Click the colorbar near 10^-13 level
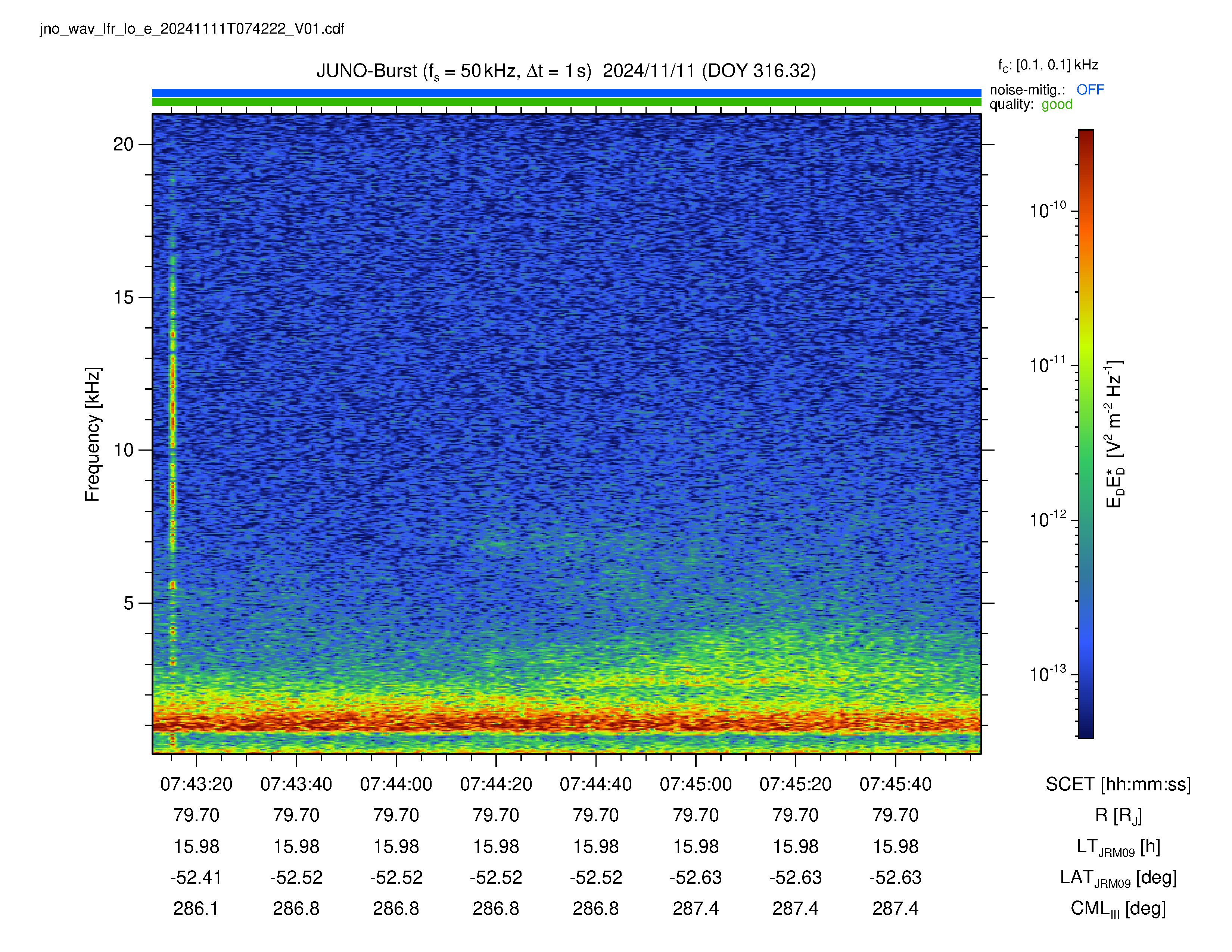This screenshot has width=1232, height=952. point(1086,675)
